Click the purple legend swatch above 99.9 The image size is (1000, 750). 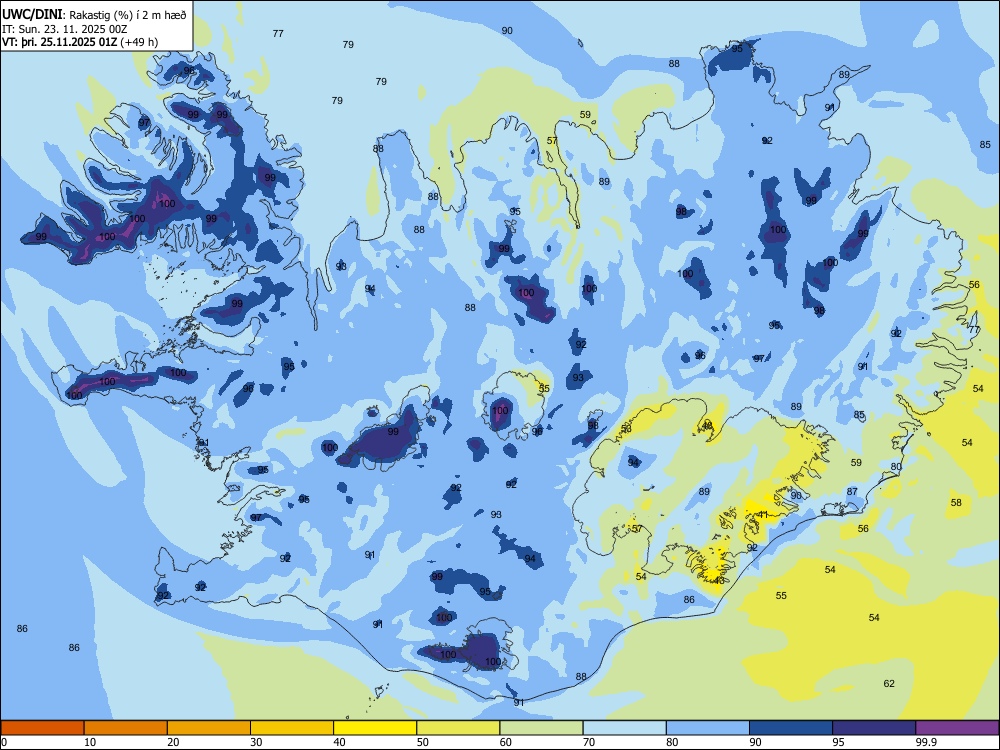pyautogui.click(x=957, y=728)
